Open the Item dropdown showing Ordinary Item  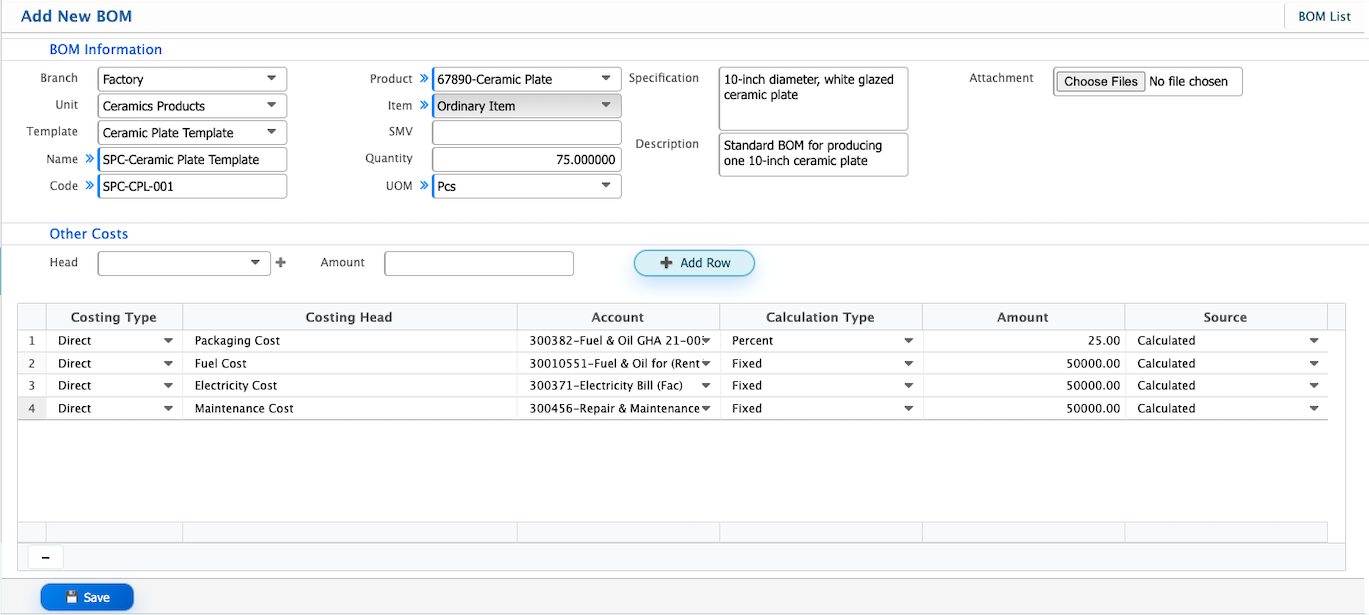(526, 106)
